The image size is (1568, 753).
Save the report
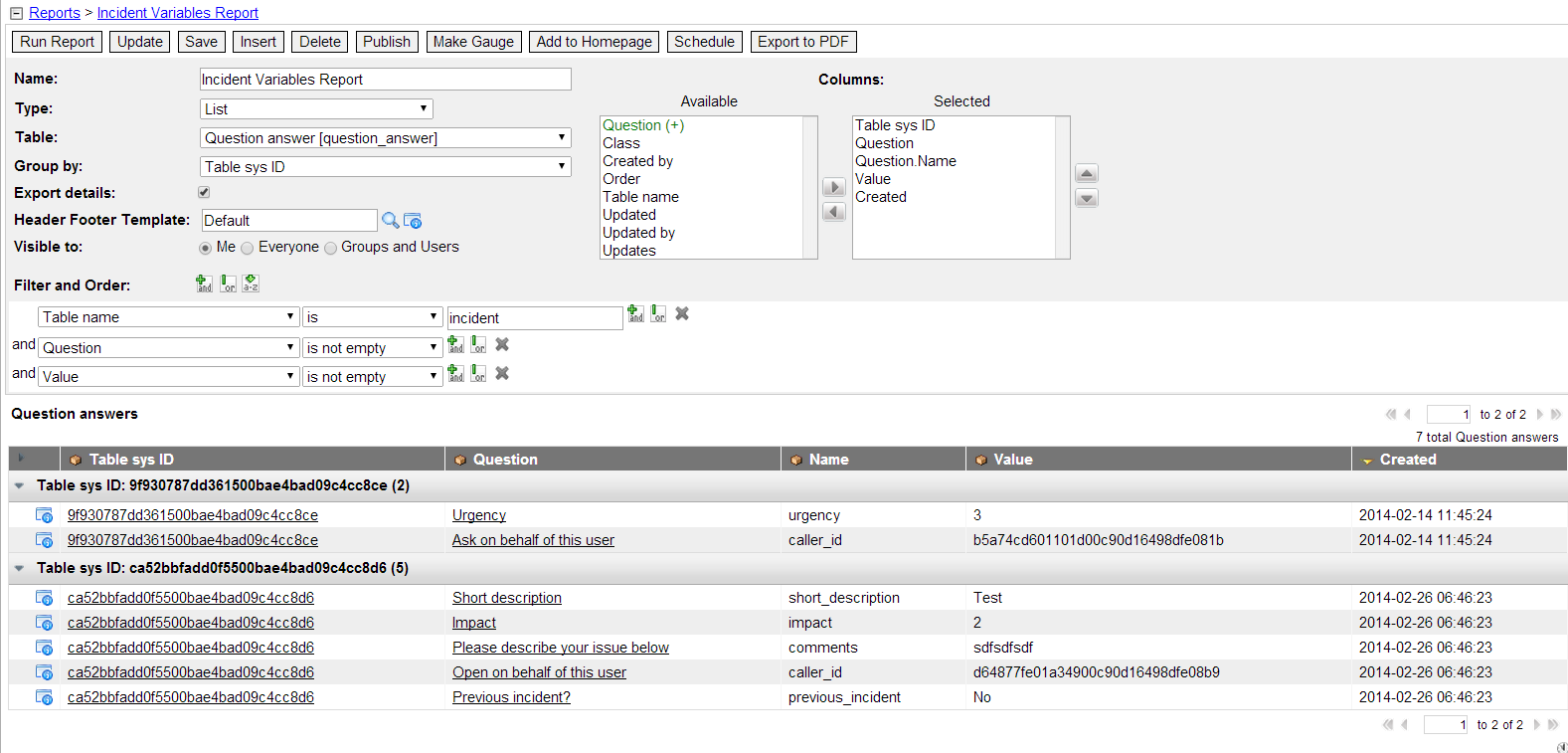(201, 42)
